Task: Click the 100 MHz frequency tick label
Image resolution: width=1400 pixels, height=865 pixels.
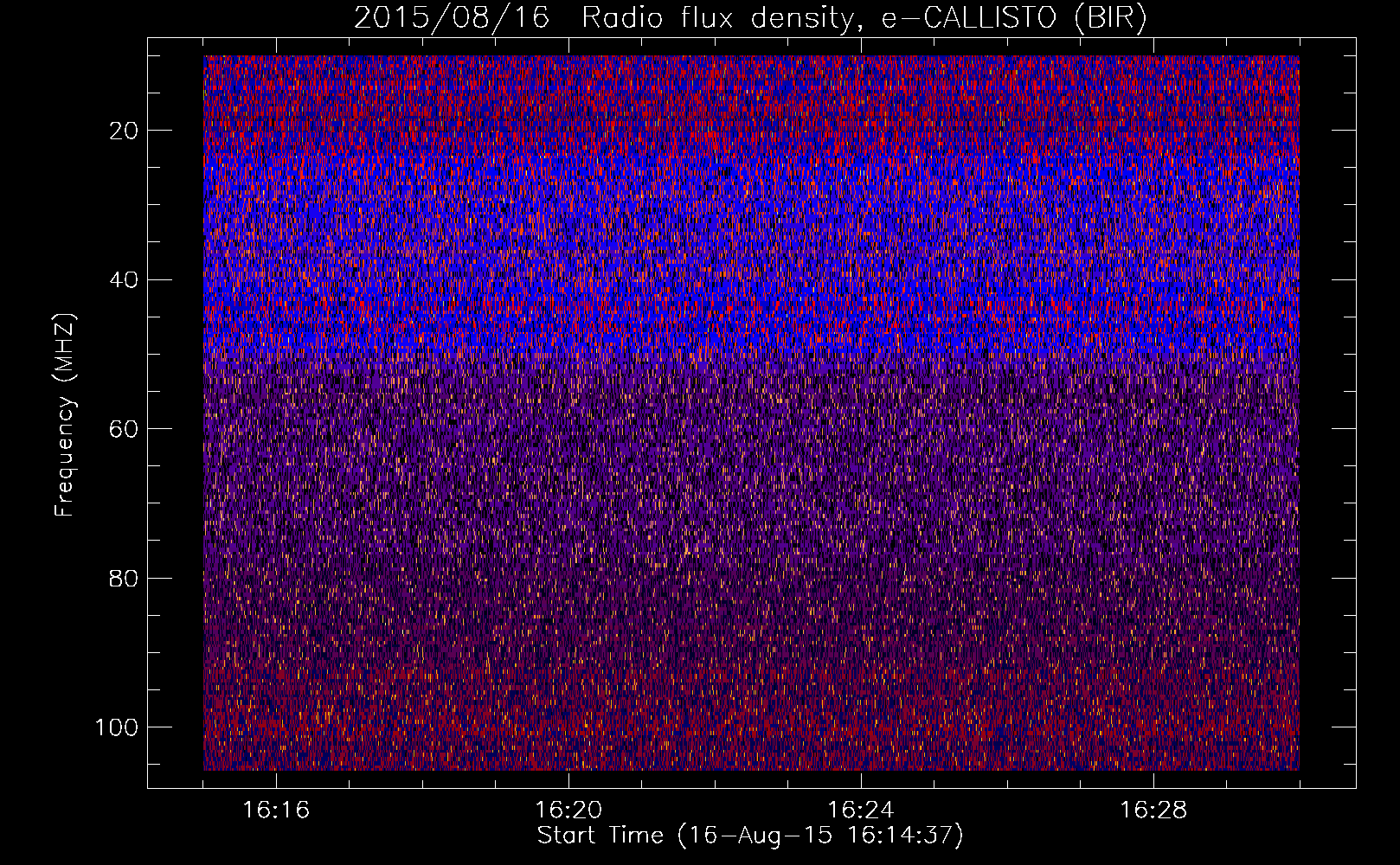Action: [x=117, y=727]
